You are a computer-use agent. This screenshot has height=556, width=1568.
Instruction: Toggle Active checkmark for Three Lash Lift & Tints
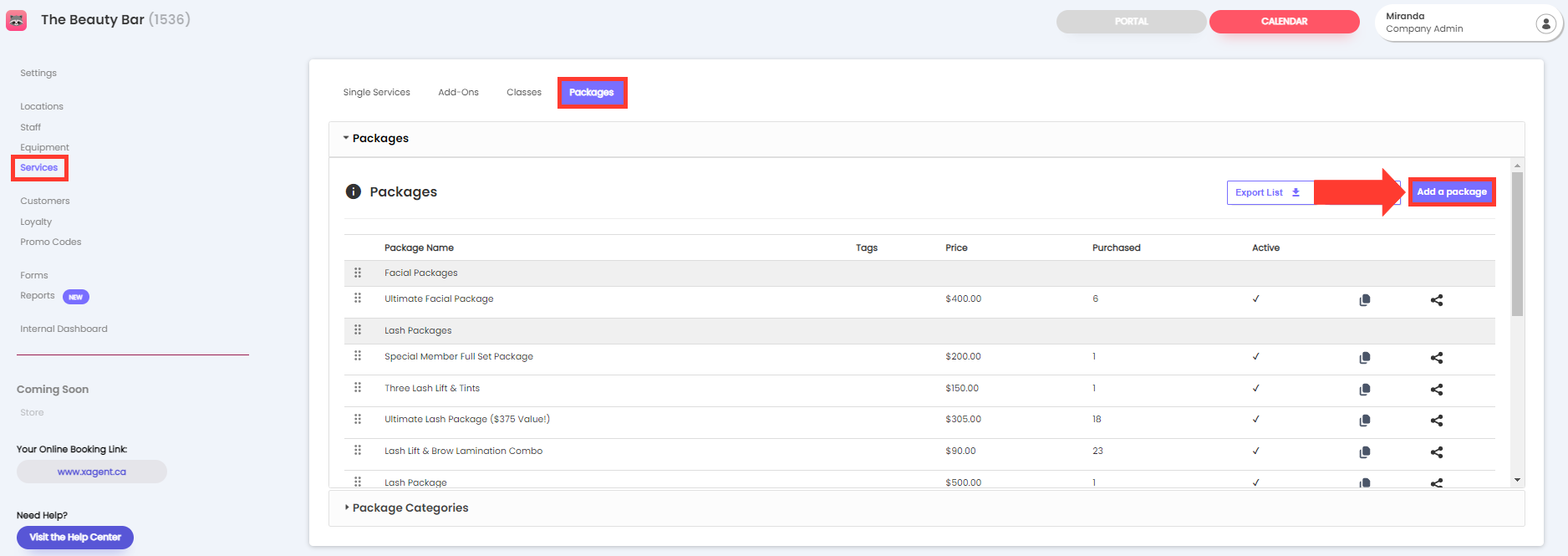point(1255,388)
